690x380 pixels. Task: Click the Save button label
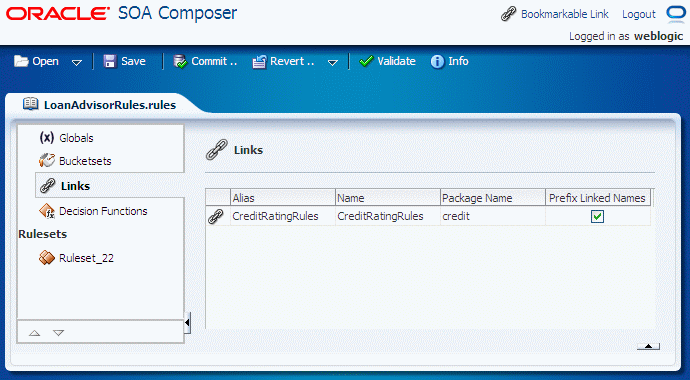pos(133,61)
